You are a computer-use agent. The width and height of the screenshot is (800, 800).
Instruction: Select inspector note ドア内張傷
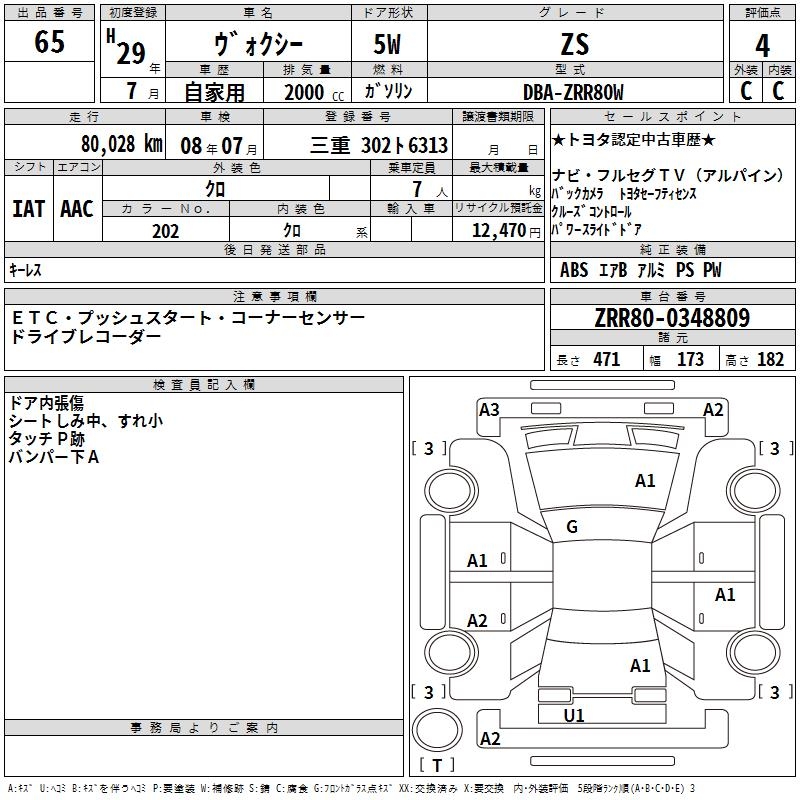pyautogui.click(x=46, y=403)
